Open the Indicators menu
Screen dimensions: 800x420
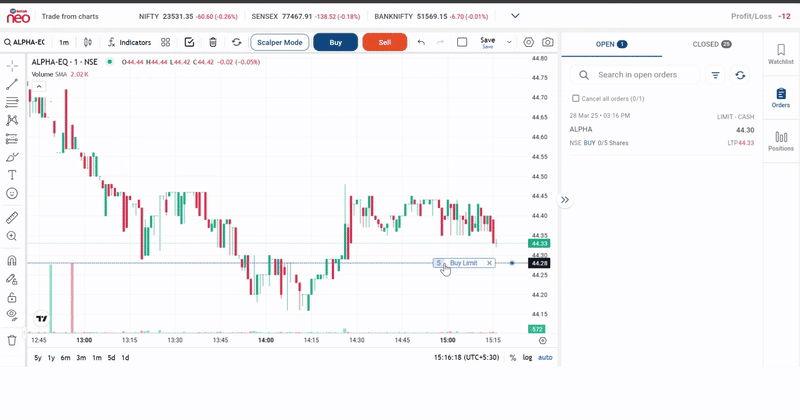129,42
